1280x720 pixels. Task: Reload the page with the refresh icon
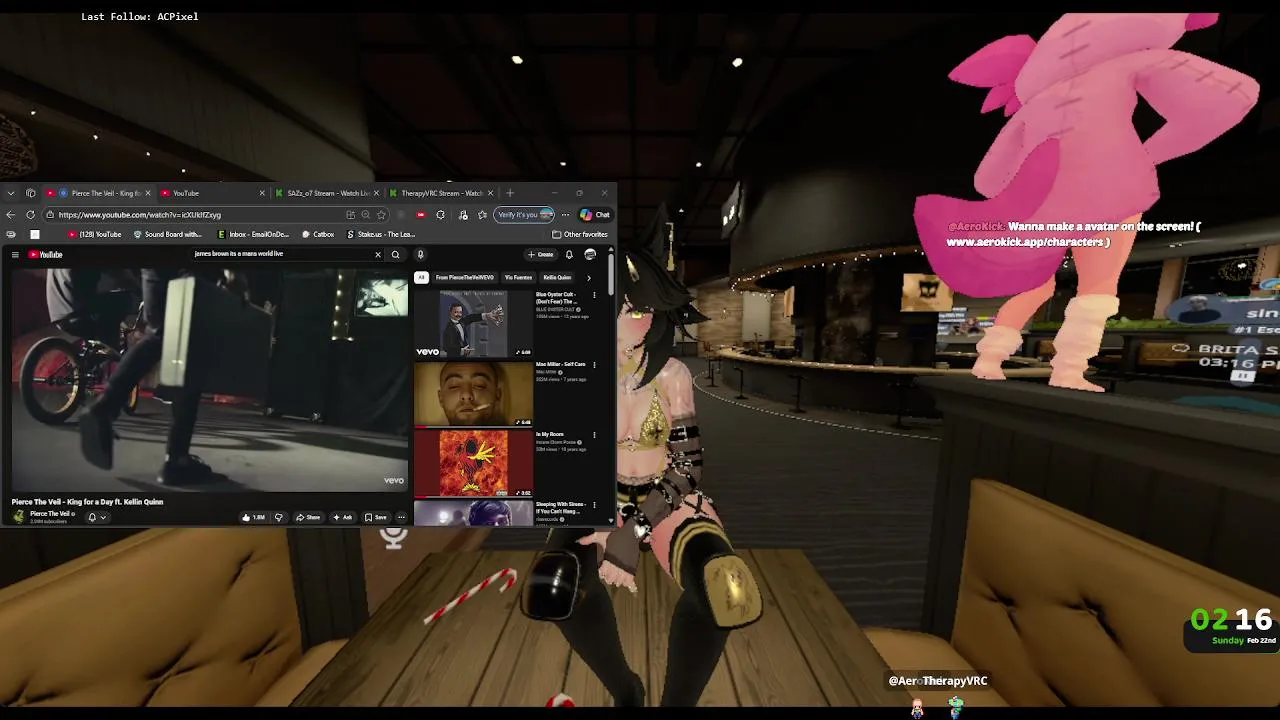click(x=30, y=215)
